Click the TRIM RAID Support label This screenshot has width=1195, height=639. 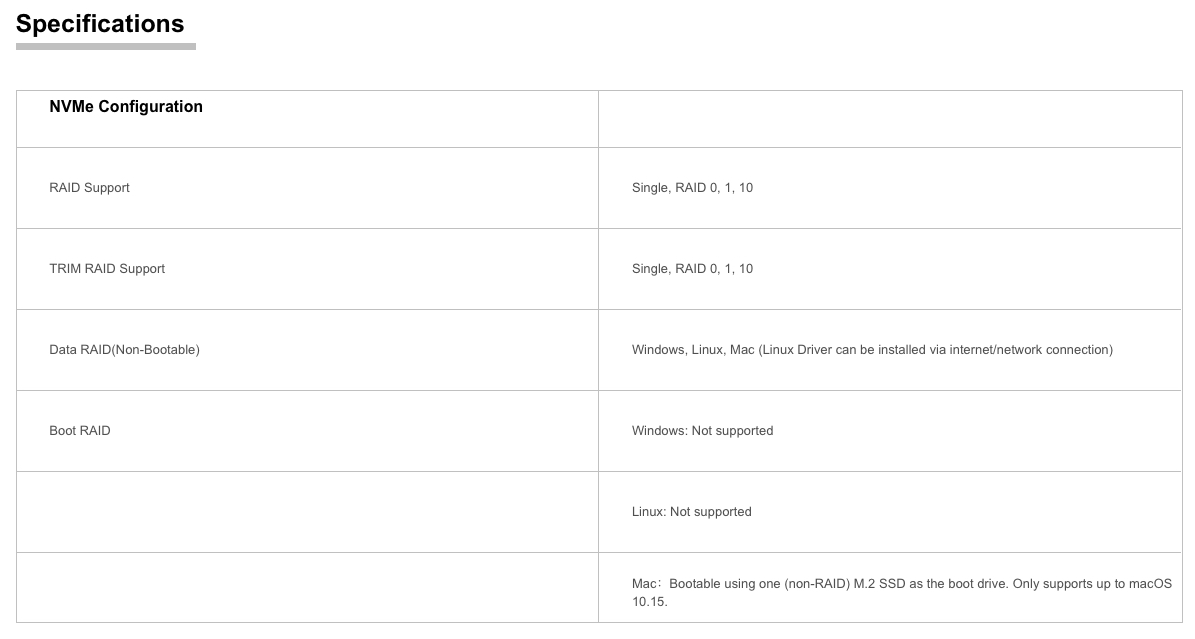pos(107,268)
